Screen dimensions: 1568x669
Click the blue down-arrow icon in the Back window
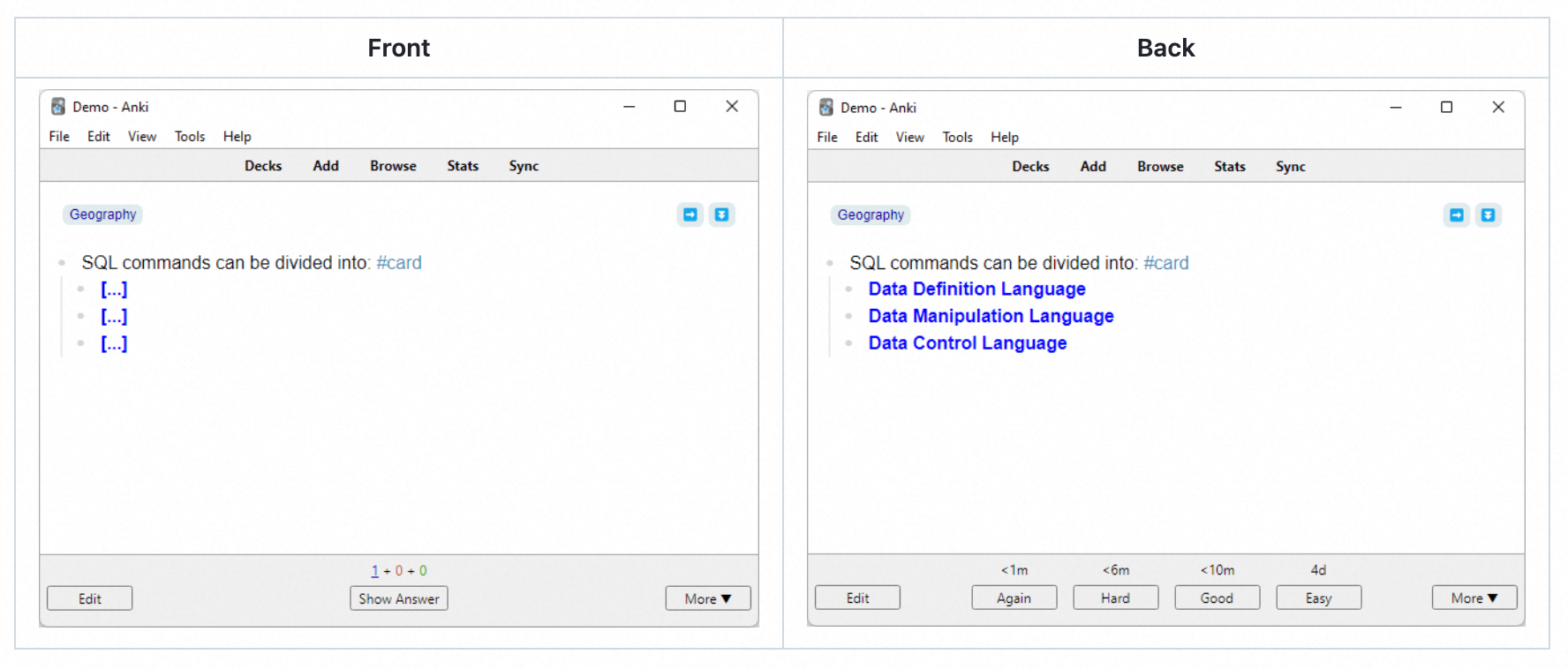click(1488, 215)
